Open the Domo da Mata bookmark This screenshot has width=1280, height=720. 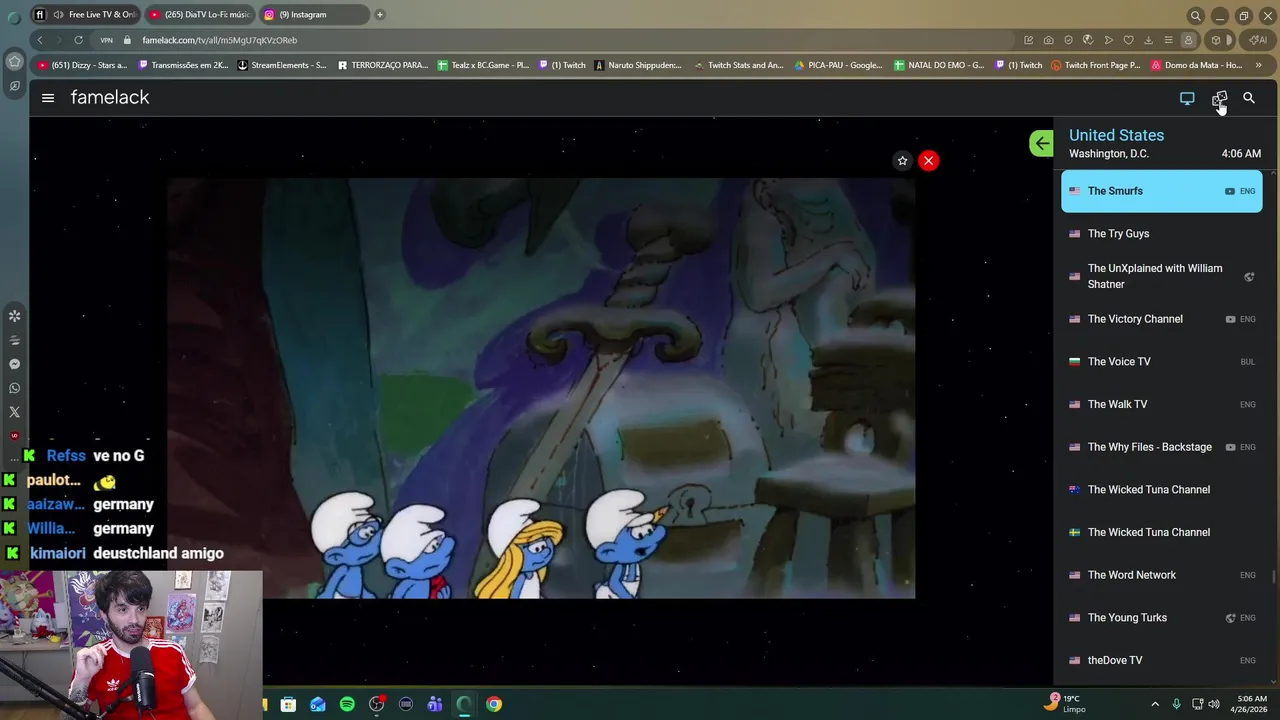tap(1196, 65)
